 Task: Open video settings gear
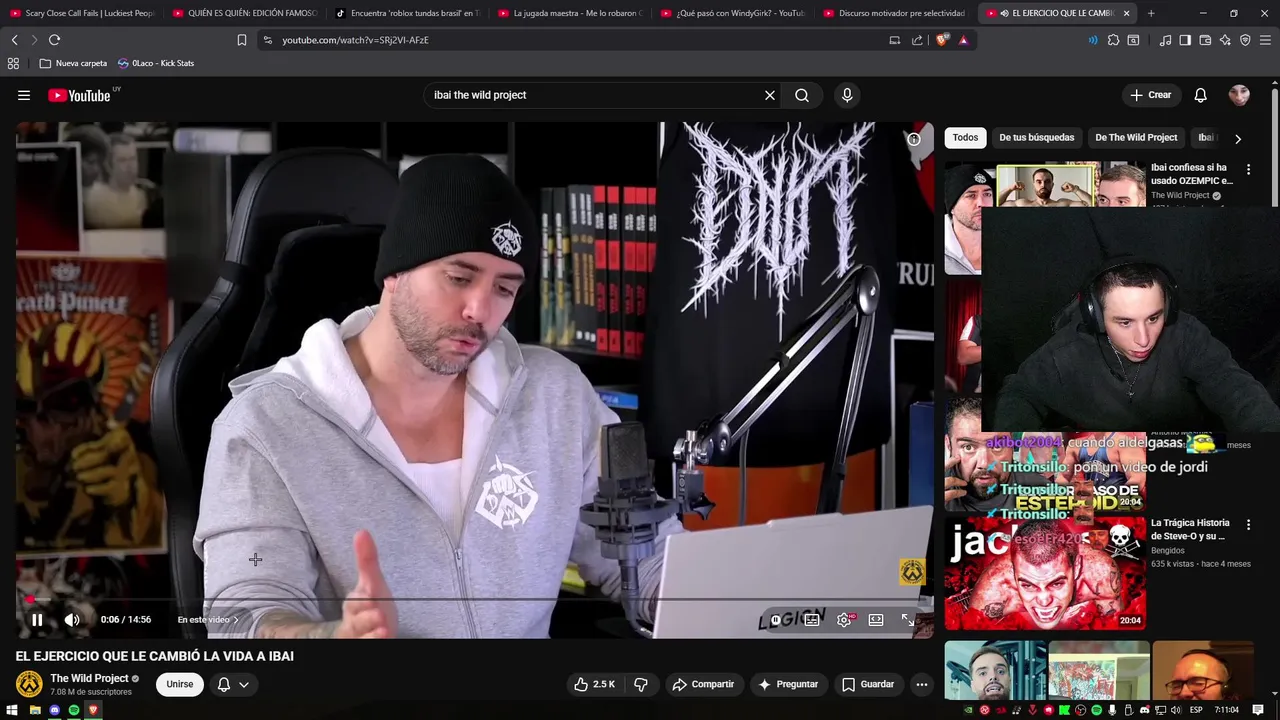coord(844,620)
